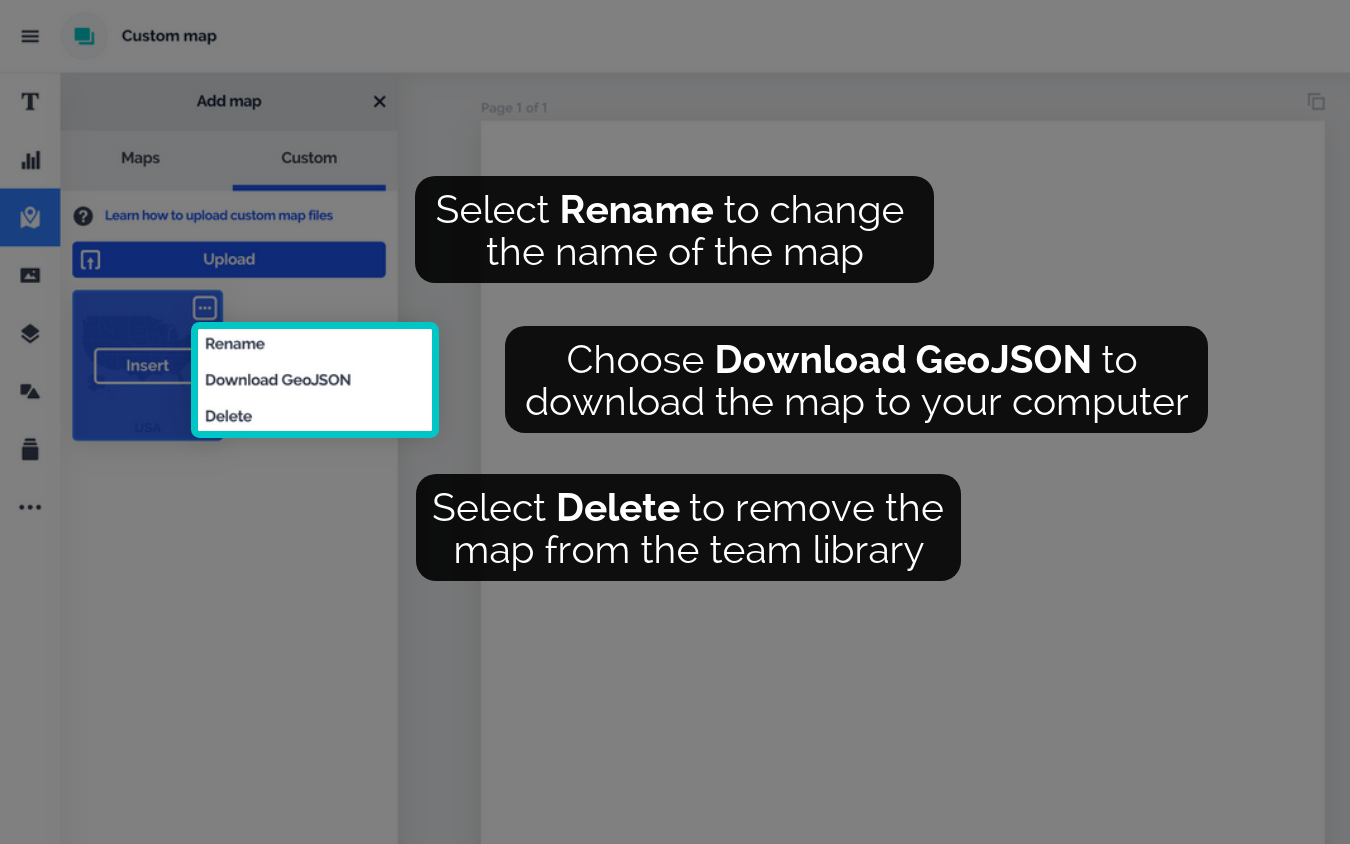Choose Delete in the map options menu
The image size is (1350, 844).
click(x=229, y=416)
